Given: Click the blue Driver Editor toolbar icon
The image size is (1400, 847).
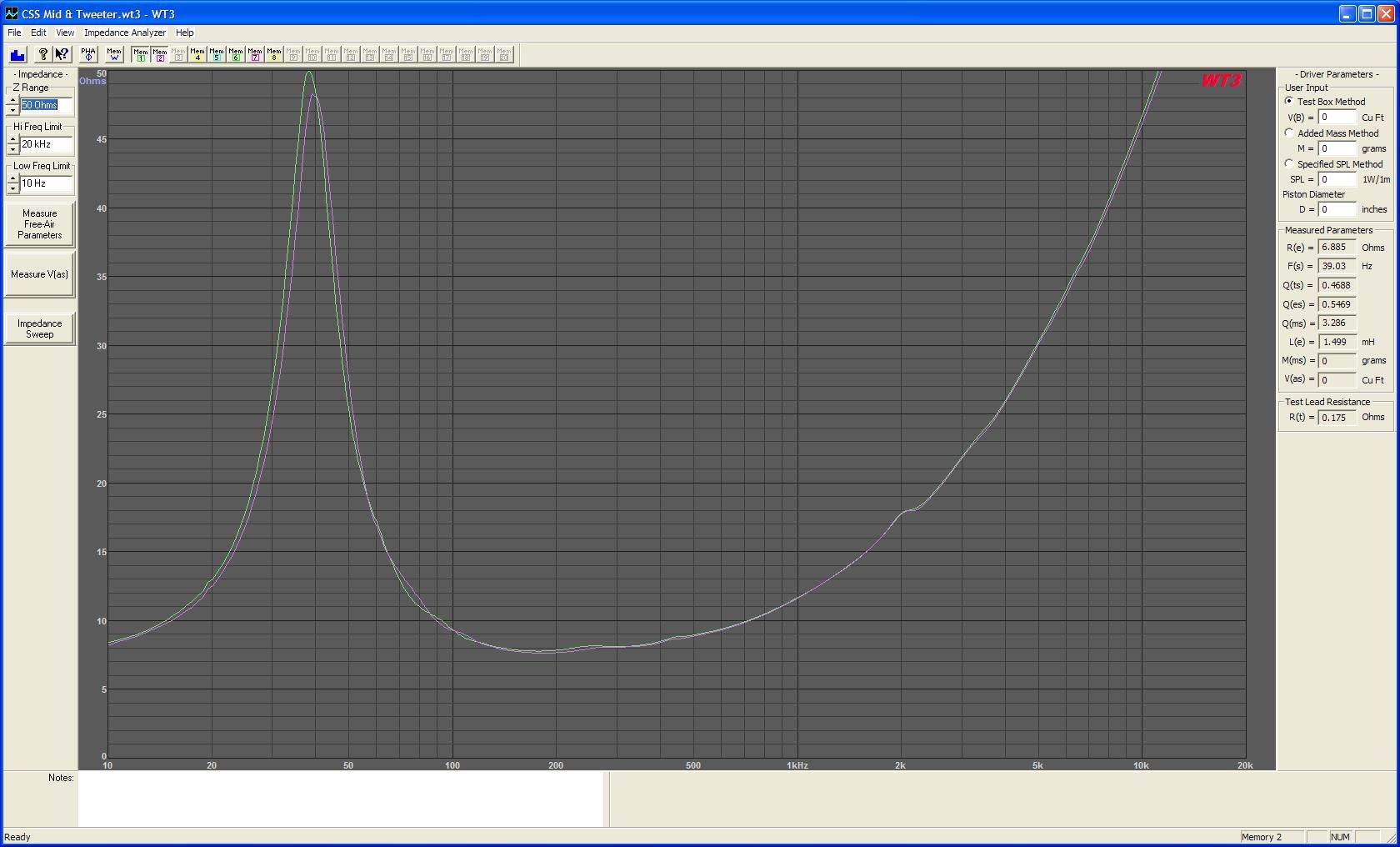Looking at the screenshot, I should [x=17, y=55].
